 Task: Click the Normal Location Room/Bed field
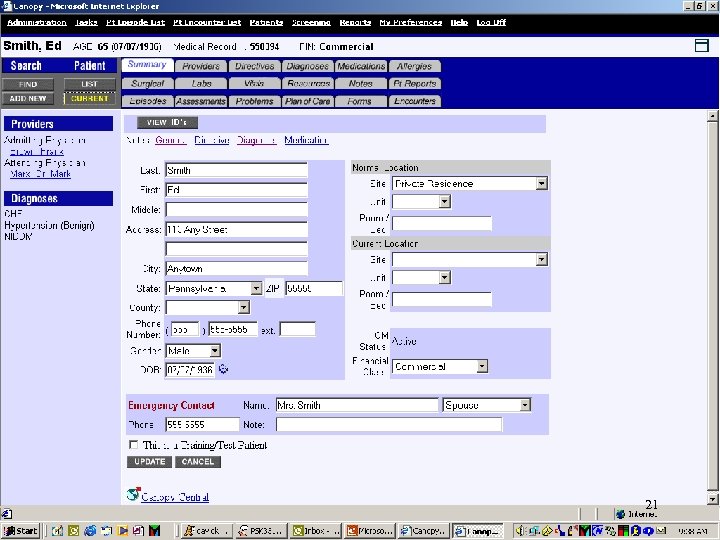coord(442,223)
